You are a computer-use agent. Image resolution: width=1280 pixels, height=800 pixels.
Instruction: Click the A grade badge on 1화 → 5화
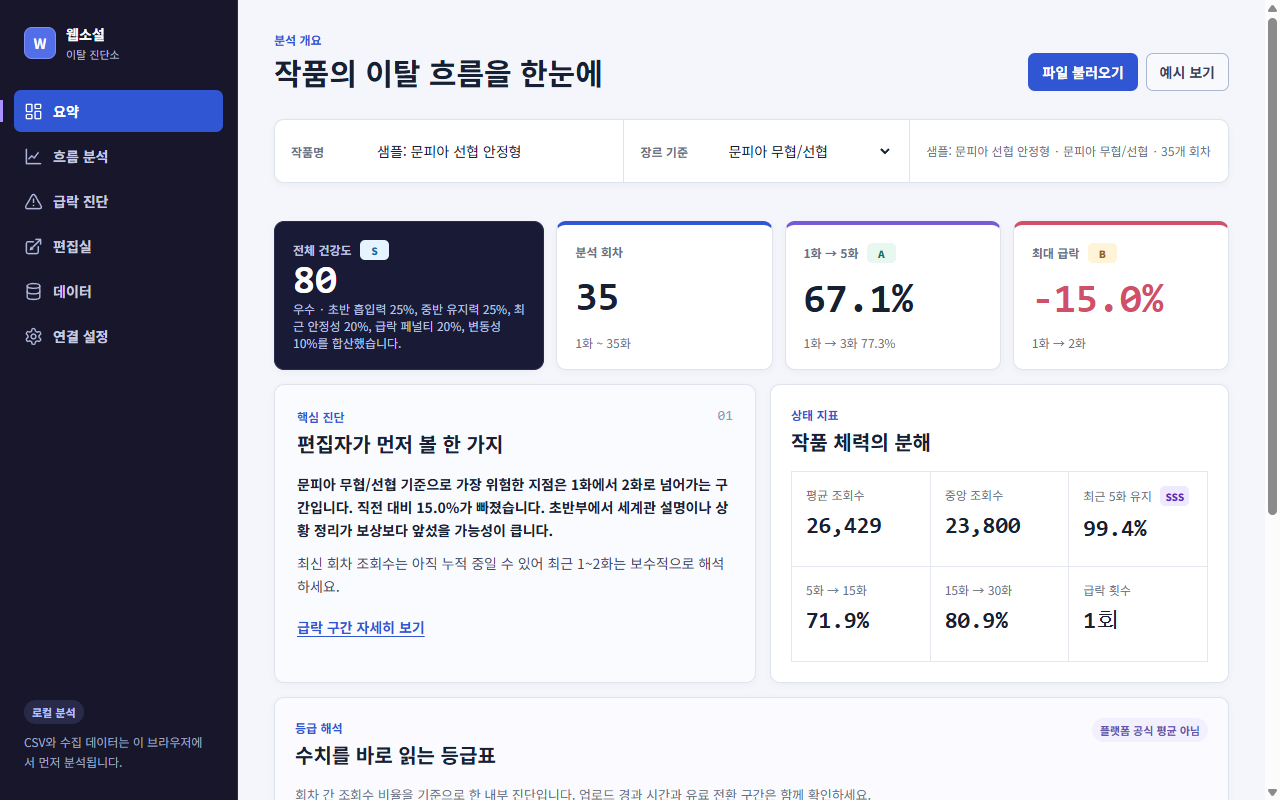pos(881,253)
